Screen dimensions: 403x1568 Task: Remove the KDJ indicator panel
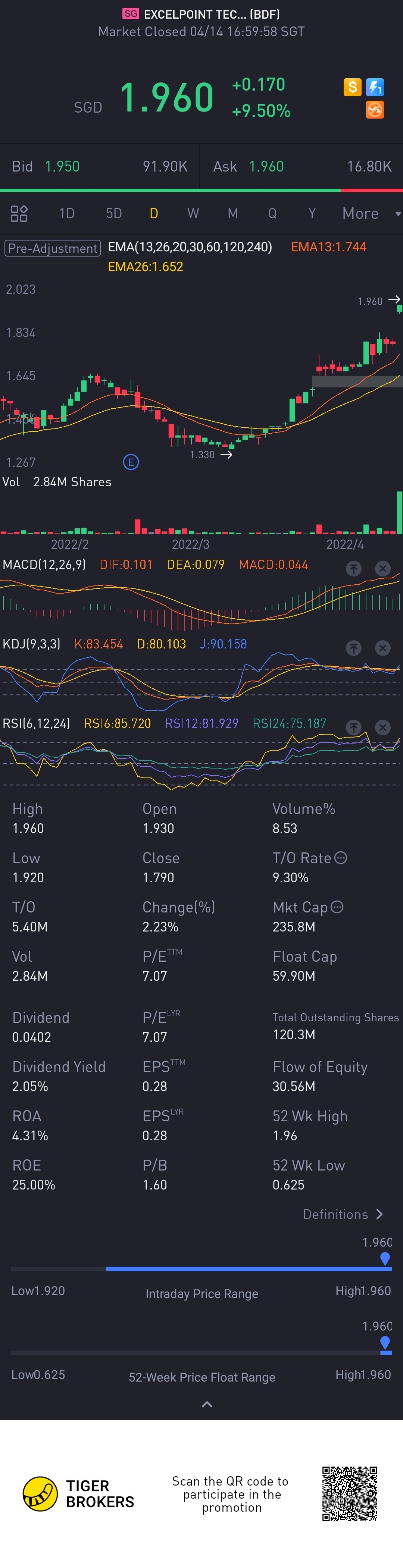click(383, 648)
